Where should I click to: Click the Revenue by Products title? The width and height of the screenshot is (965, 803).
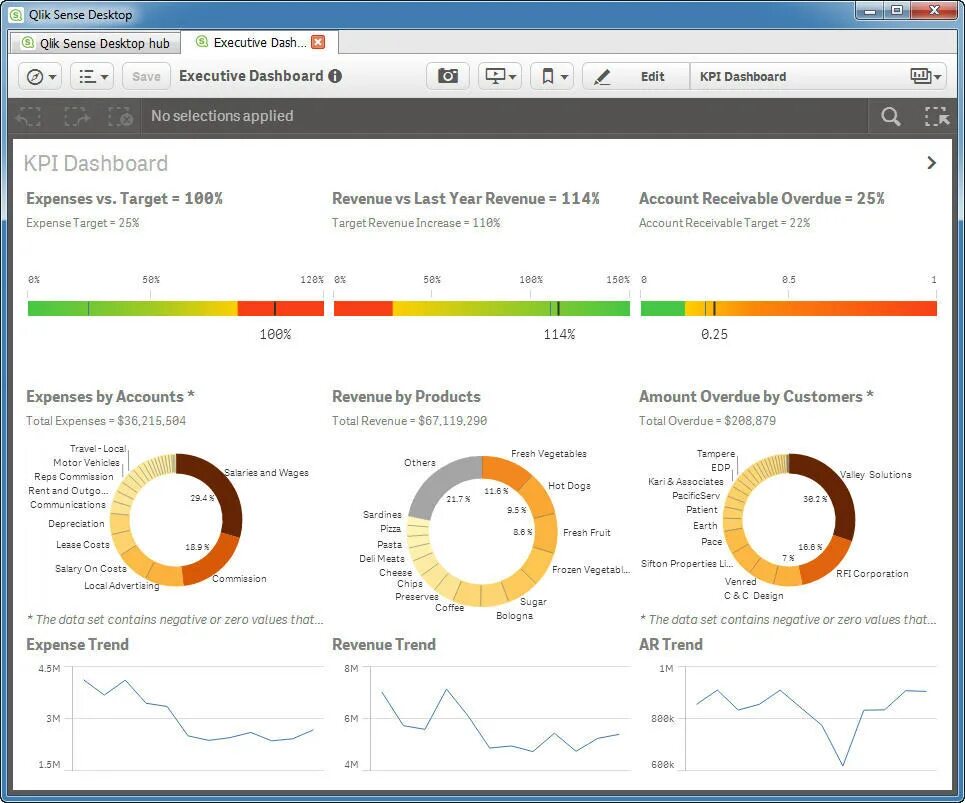click(x=406, y=397)
